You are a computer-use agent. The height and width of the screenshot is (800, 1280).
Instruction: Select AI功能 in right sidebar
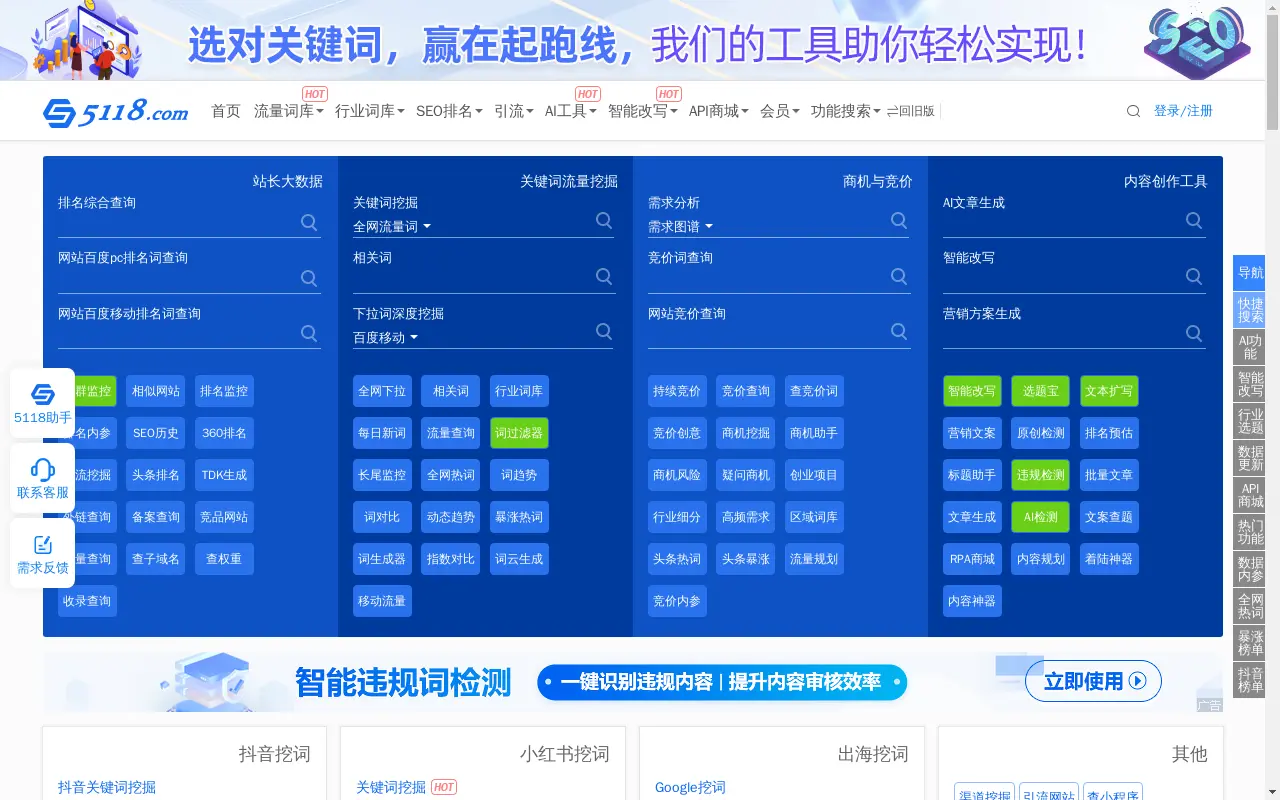click(x=1249, y=347)
